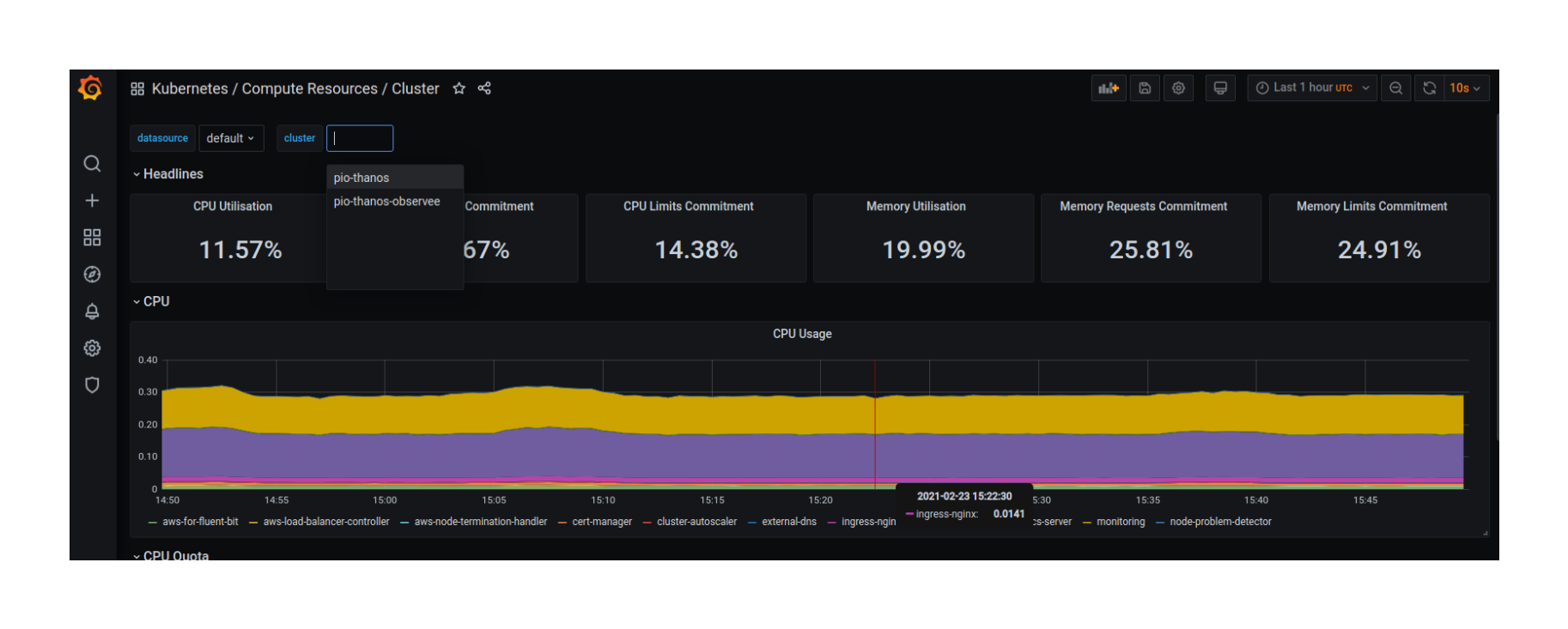Click the 11.57% CPU utilisation value

pos(240,250)
